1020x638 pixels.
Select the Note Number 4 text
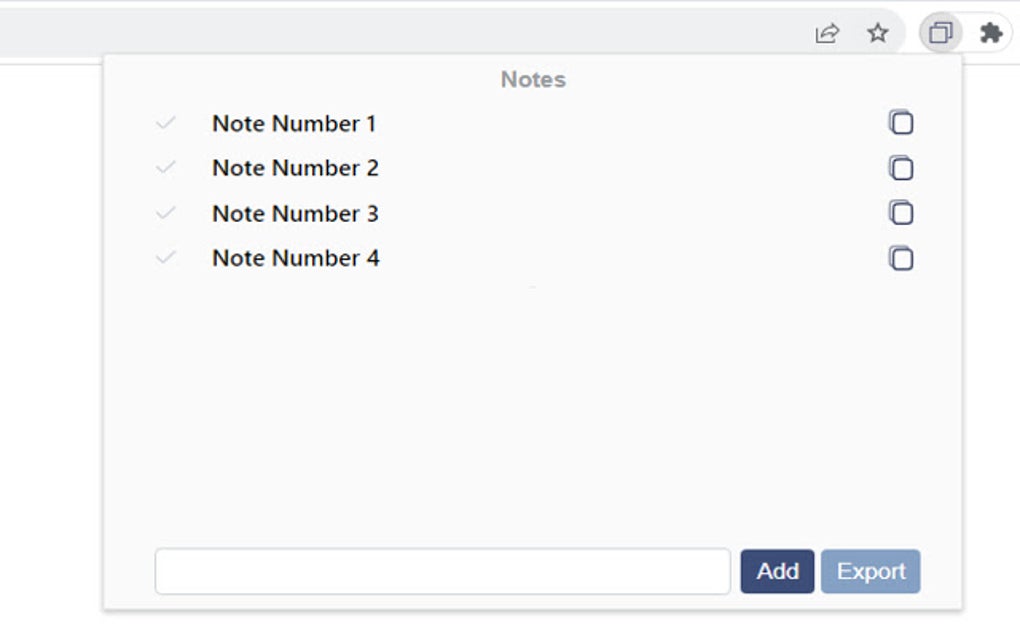click(x=296, y=258)
